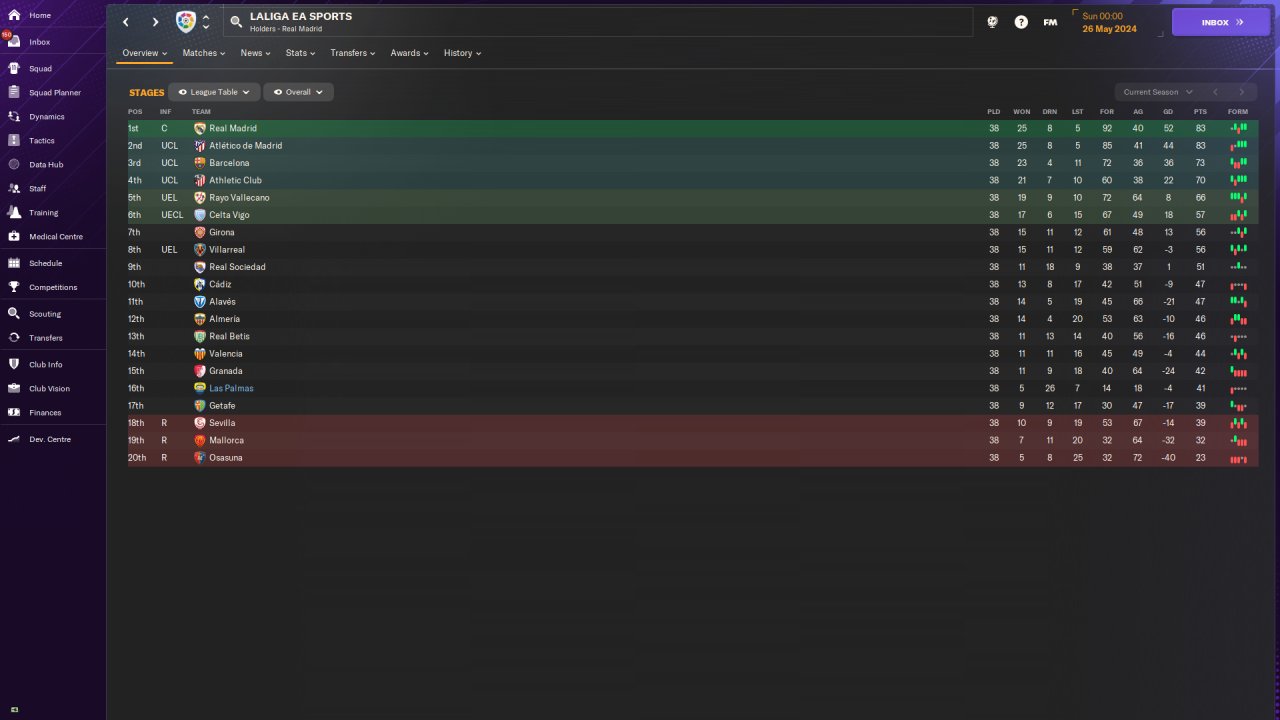Click Girona's form indicator
1280x720 pixels.
[x=1239, y=233]
